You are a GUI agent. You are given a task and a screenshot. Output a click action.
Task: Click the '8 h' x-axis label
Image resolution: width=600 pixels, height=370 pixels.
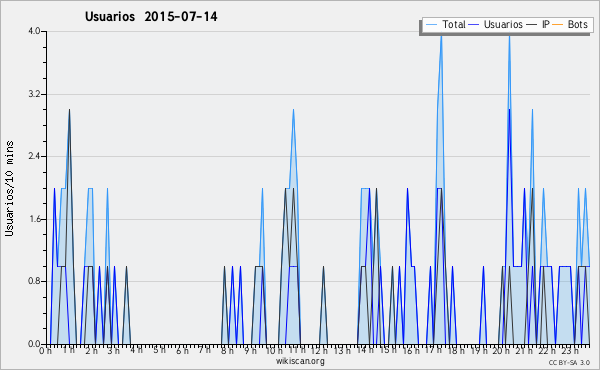pos(227,351)
